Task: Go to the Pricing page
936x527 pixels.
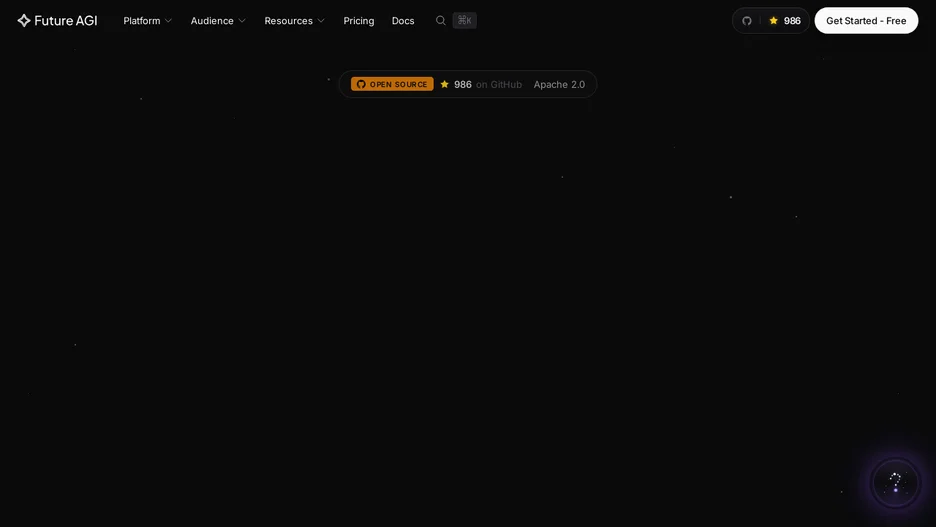Action: click(359, 21)
